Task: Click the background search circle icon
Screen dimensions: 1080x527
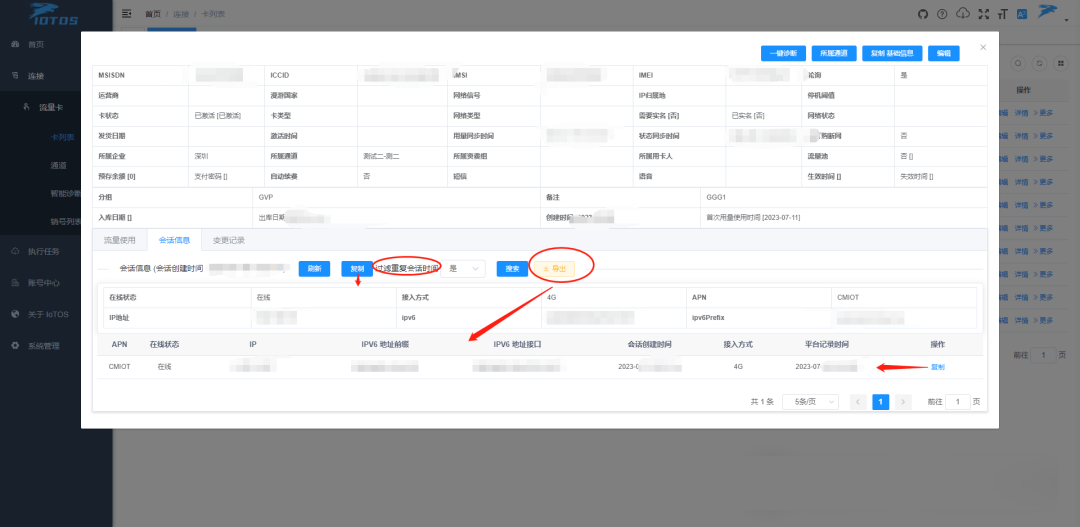Action: (1018, 63)
